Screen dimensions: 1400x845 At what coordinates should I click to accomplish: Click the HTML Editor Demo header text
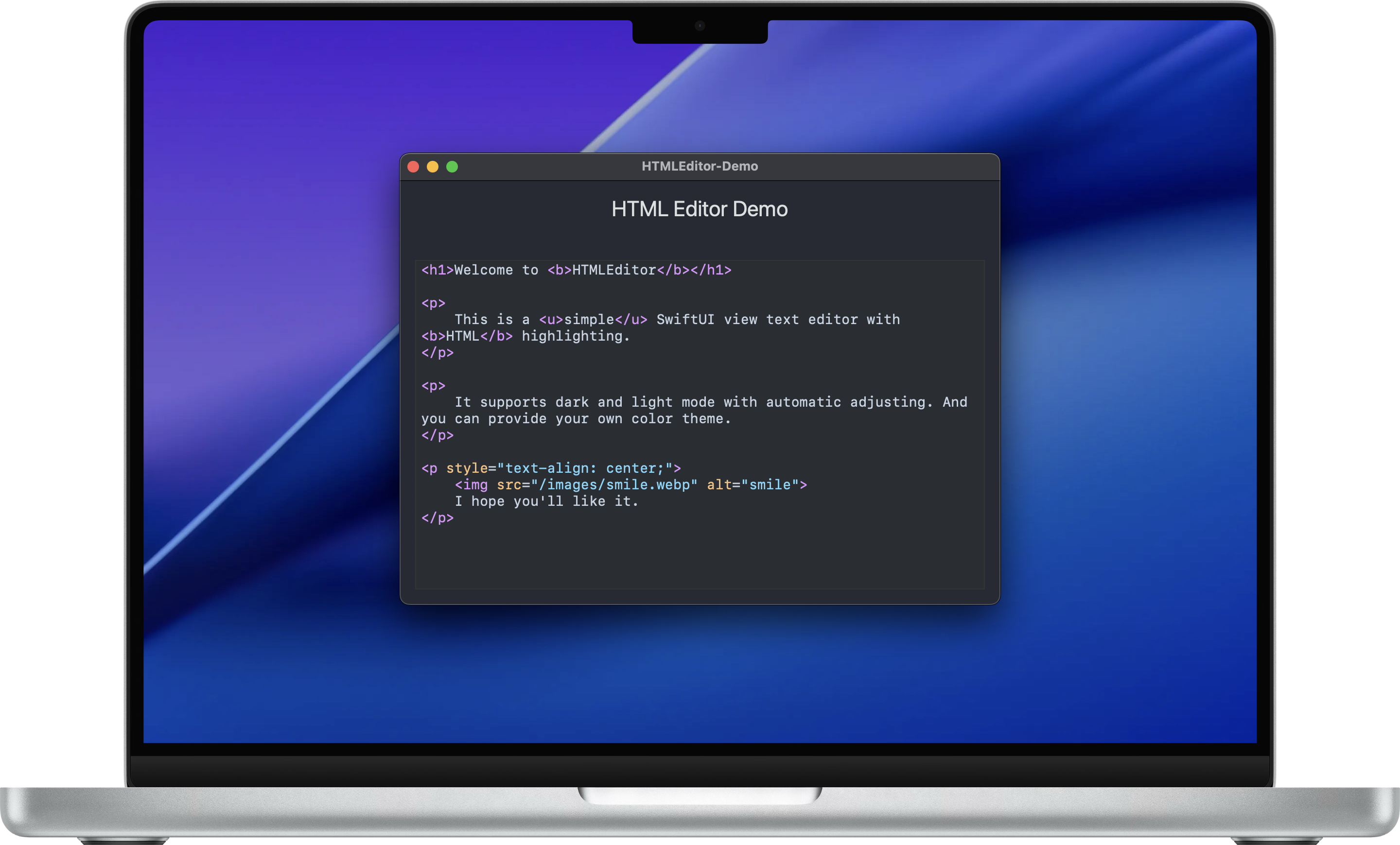click(700, 209)
